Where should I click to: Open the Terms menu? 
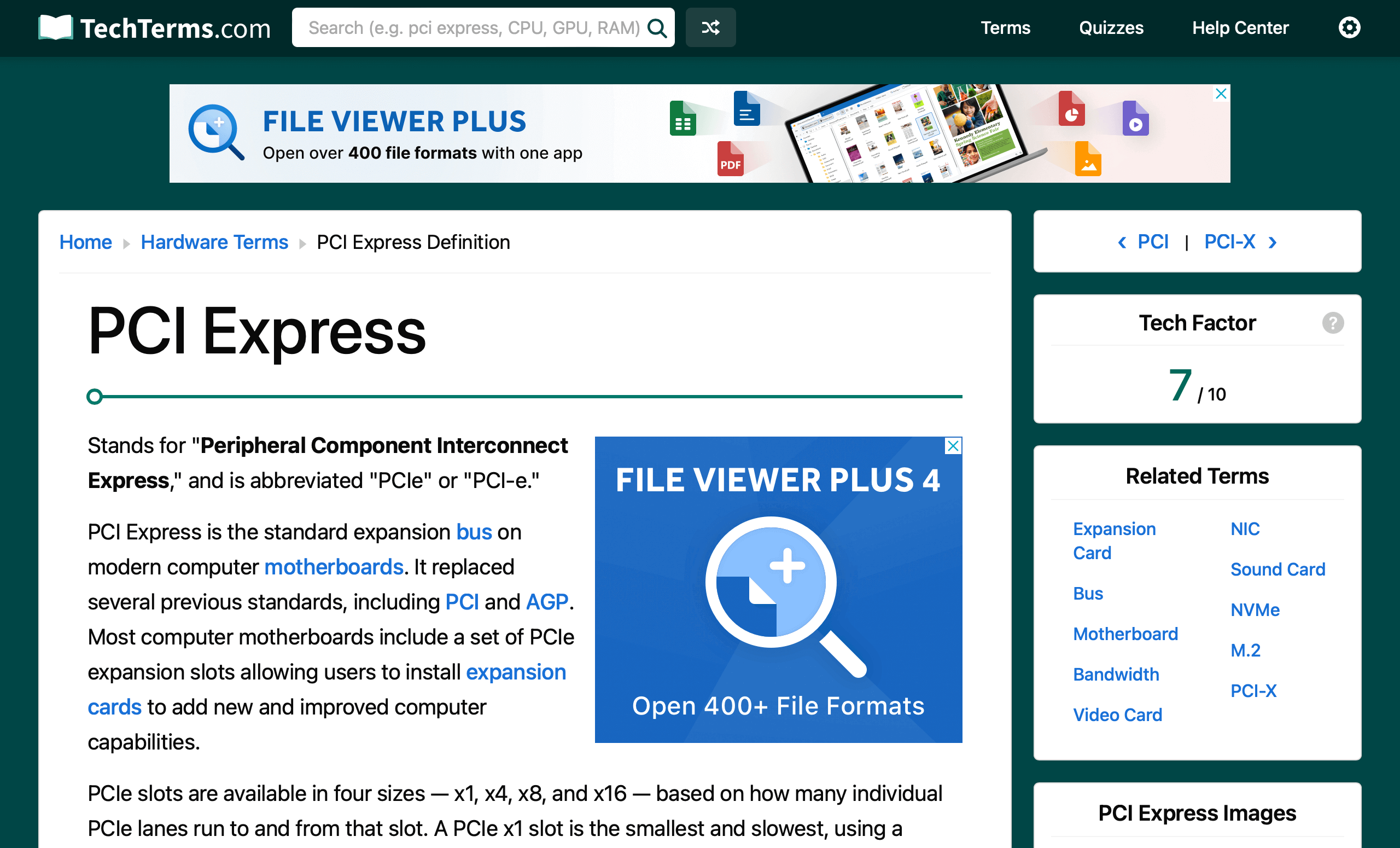1005,27
